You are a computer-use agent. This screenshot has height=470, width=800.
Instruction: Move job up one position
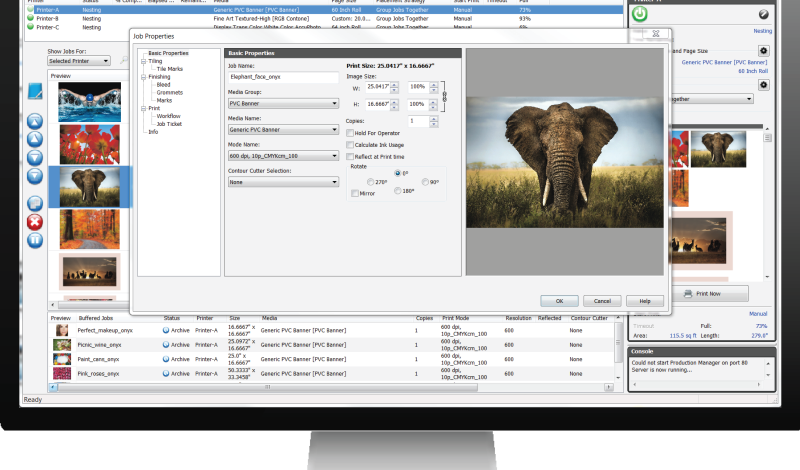click(x=35, y=139)
